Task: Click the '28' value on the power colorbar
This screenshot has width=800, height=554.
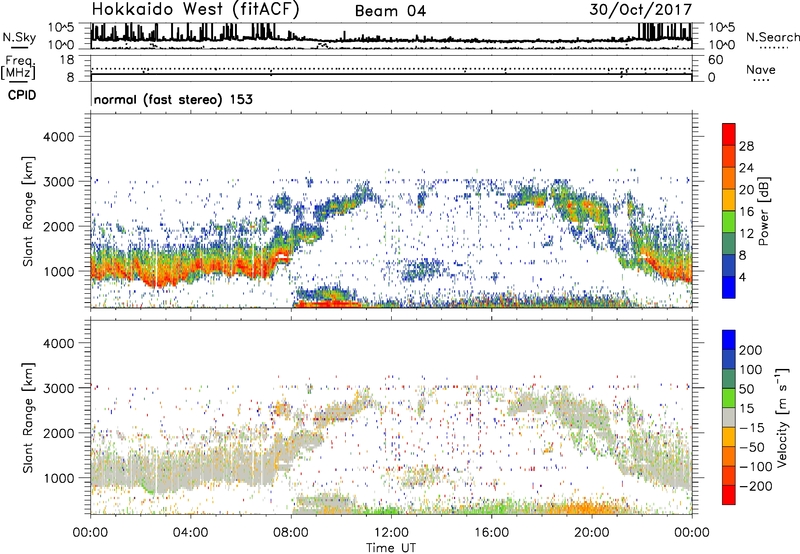Action: [746, 146]
